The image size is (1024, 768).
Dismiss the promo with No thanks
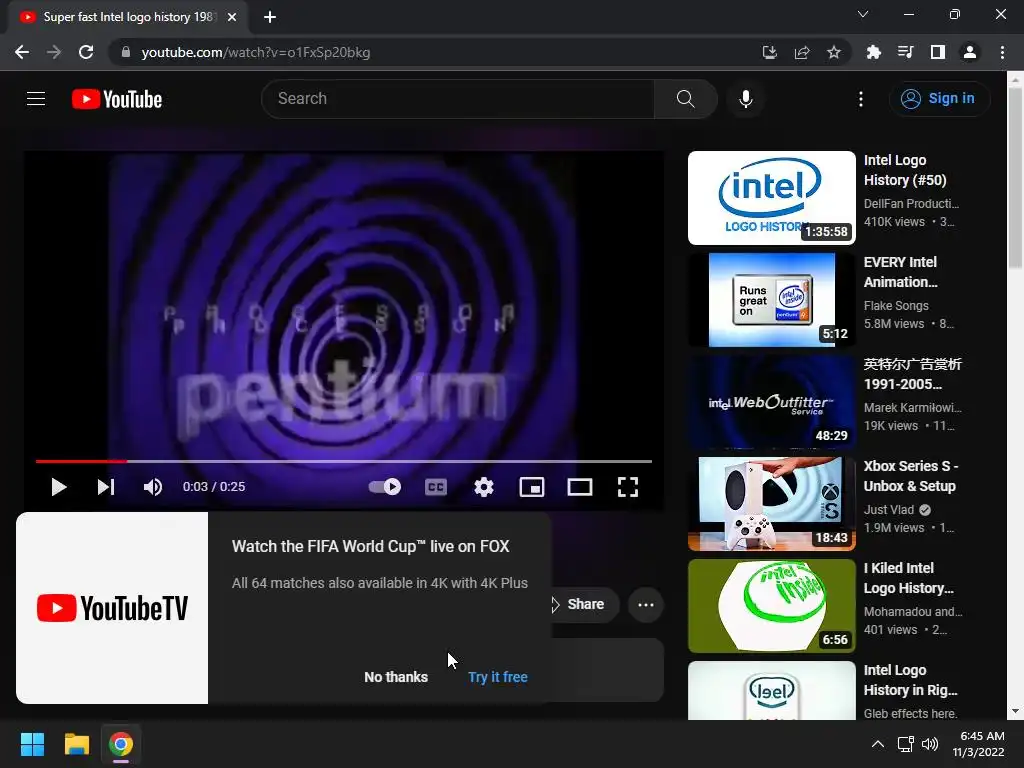point(396,677)
